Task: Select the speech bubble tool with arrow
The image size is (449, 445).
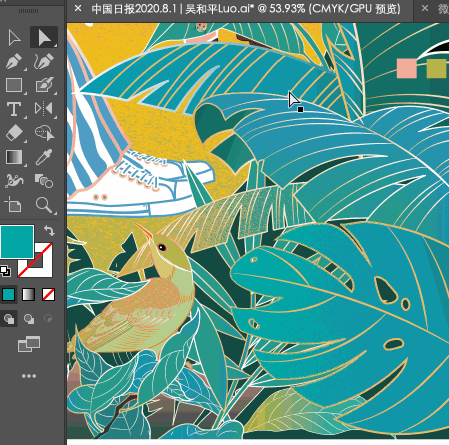Action: [x=45, y=133]
